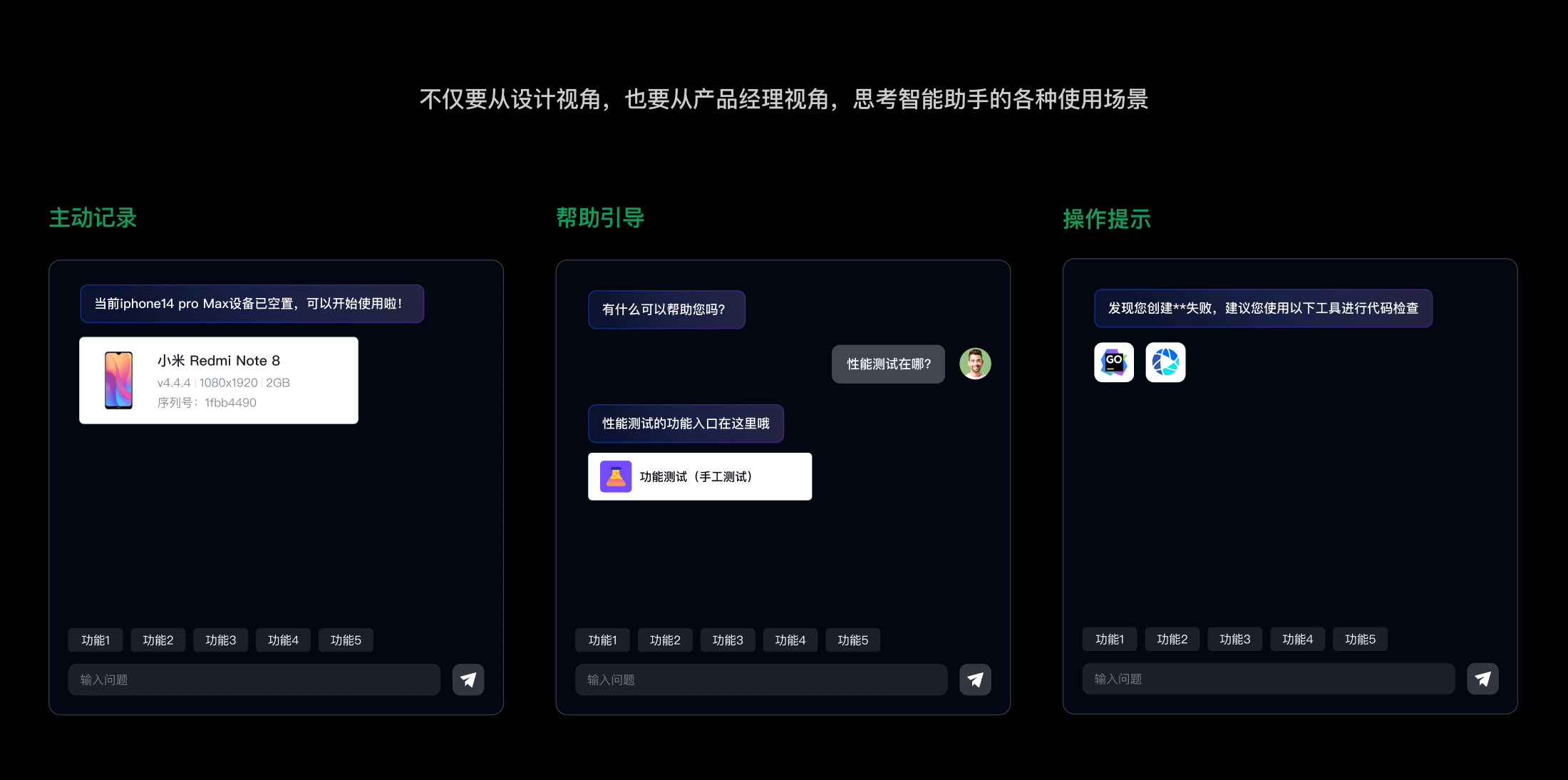Focus 输入问题 field in 主动记录 panel
This screenshot has width=1568, height=780.
click(x=254, y=679)
